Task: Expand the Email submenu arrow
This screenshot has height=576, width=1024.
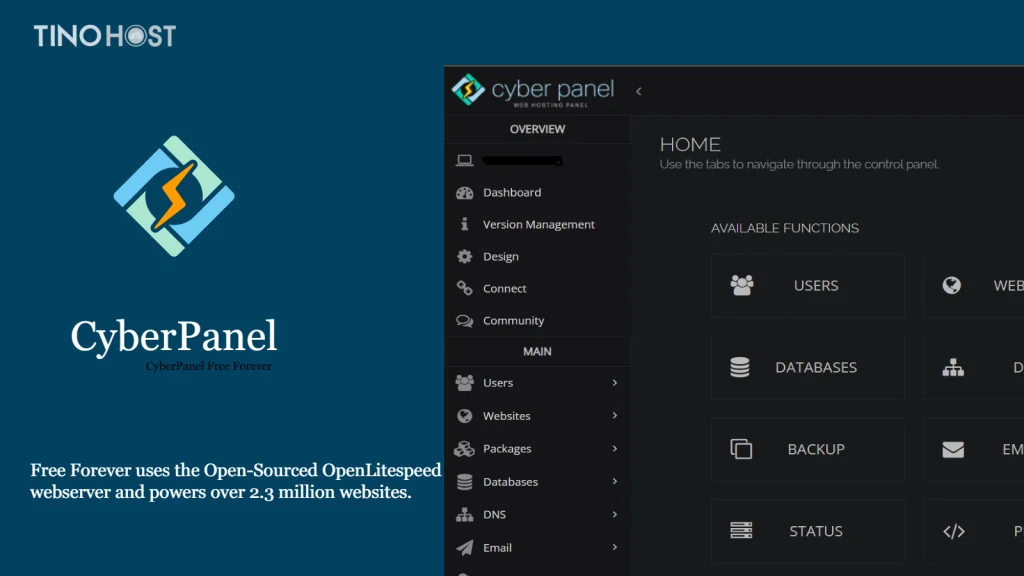Action: coord(615,547)
